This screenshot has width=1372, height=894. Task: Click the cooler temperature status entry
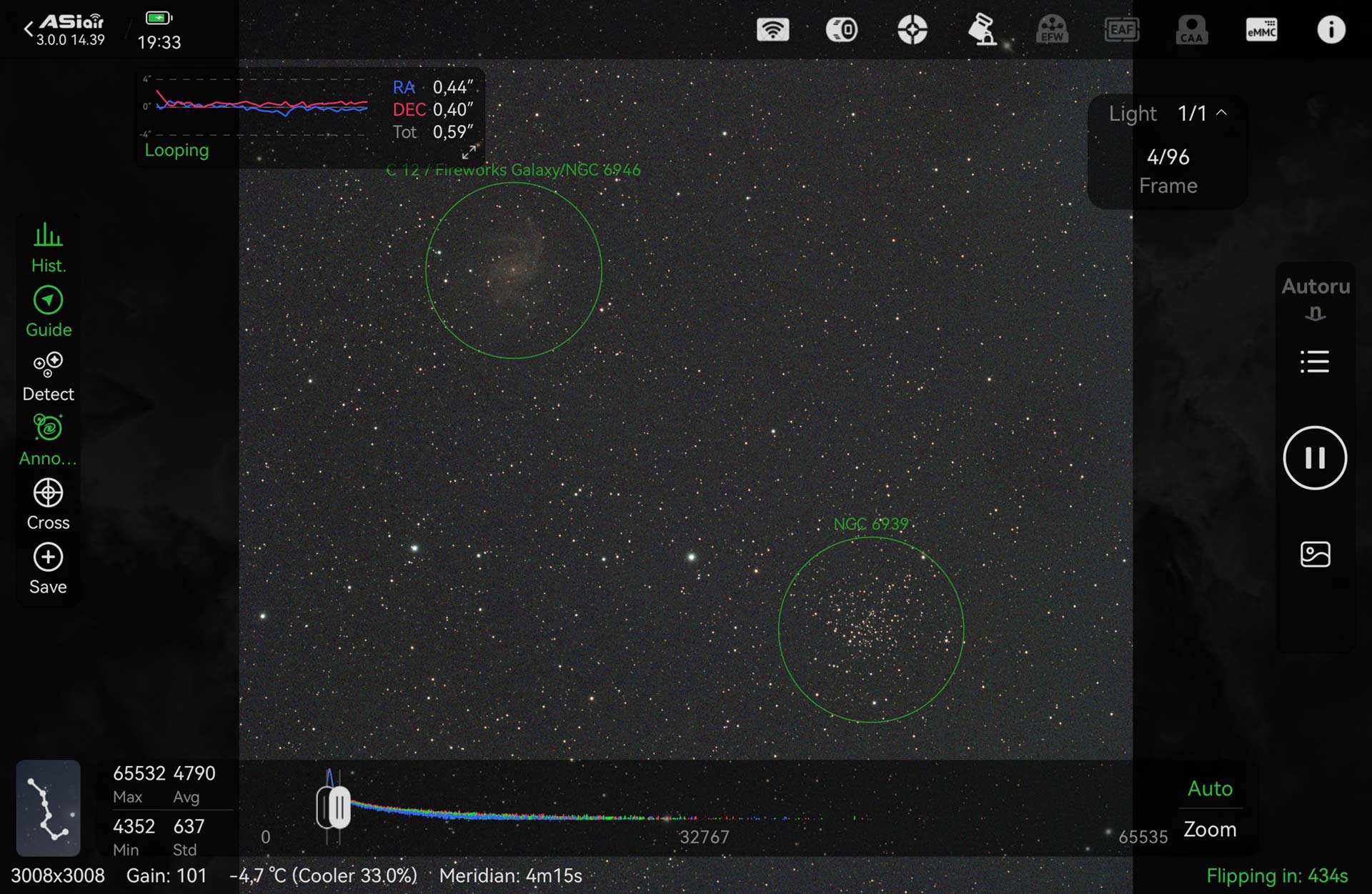(323, 875)
